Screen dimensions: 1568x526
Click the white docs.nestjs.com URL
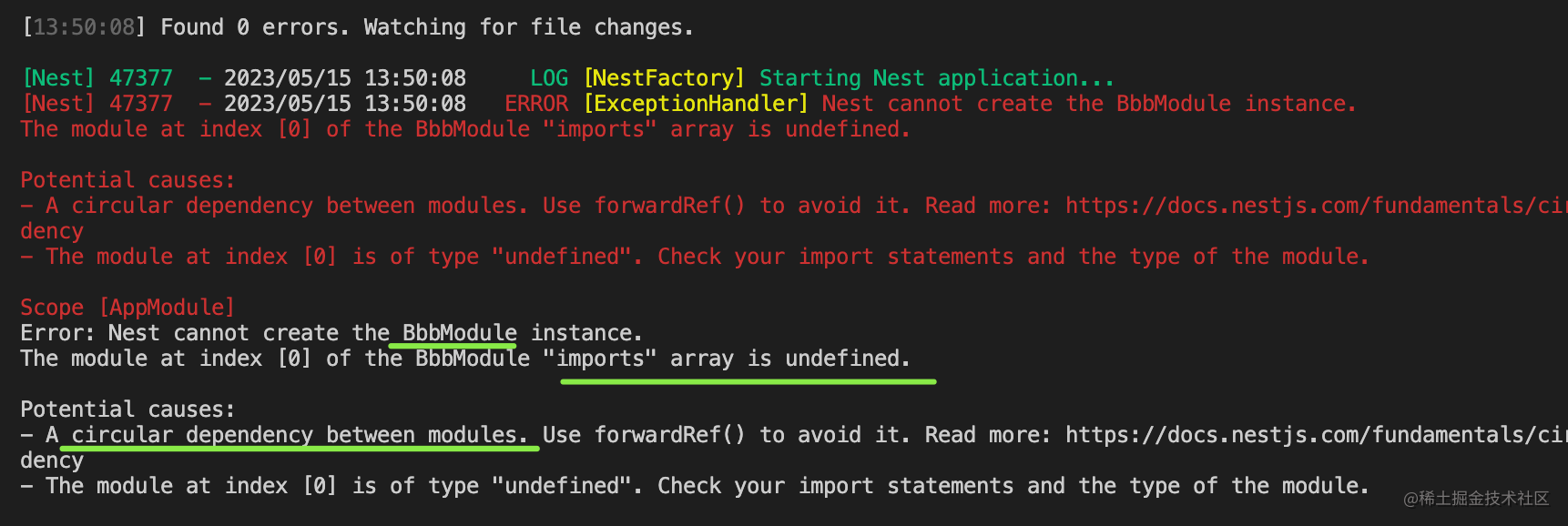tap(1311, 435)
